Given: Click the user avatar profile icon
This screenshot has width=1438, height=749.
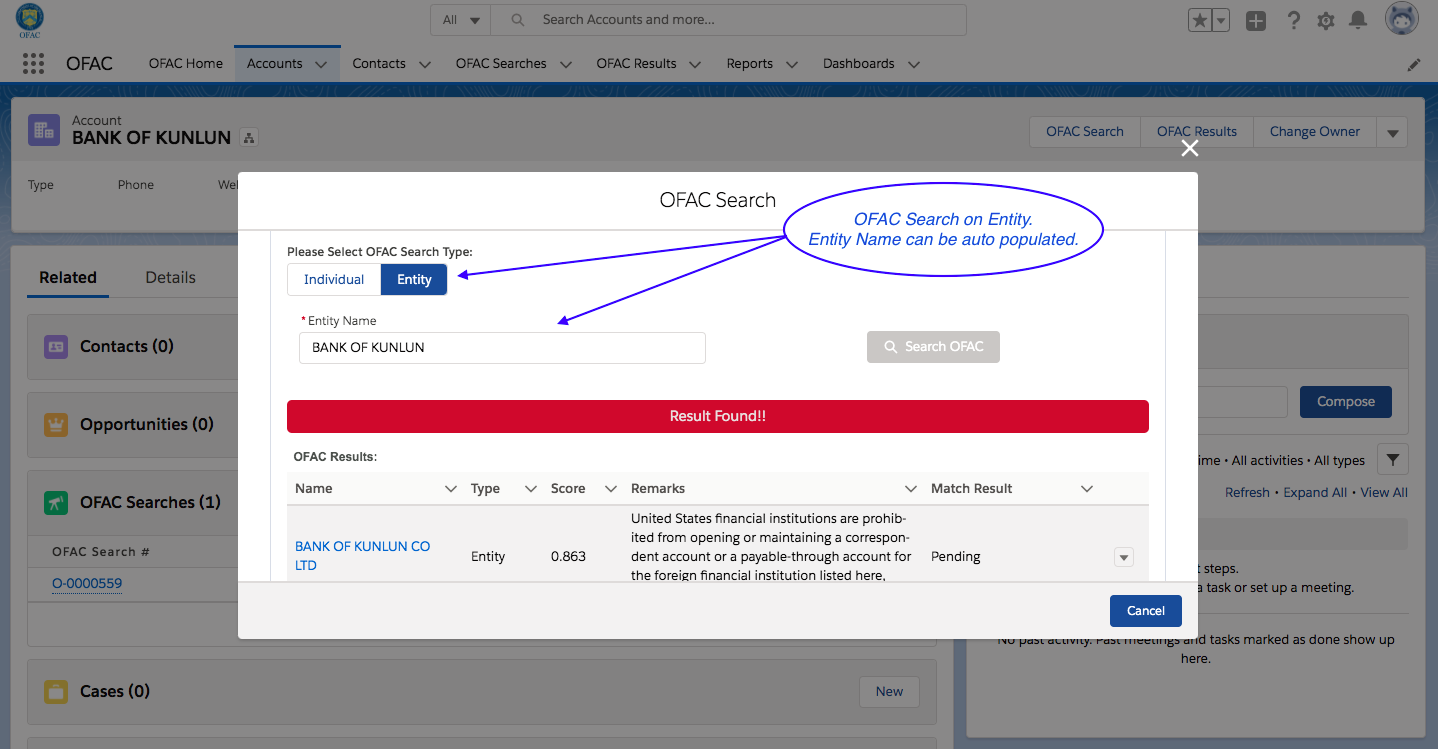Looking at the screenshot, I should pos(1402,19).
